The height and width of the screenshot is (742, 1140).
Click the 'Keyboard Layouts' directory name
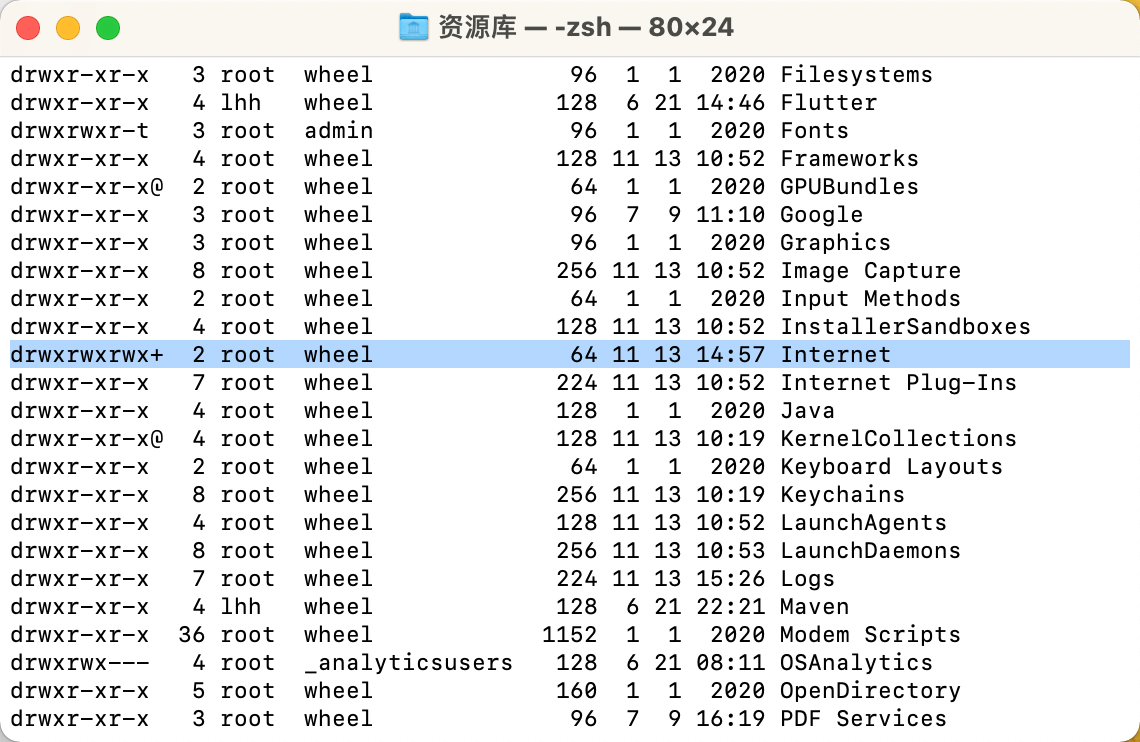pos(891,467)
